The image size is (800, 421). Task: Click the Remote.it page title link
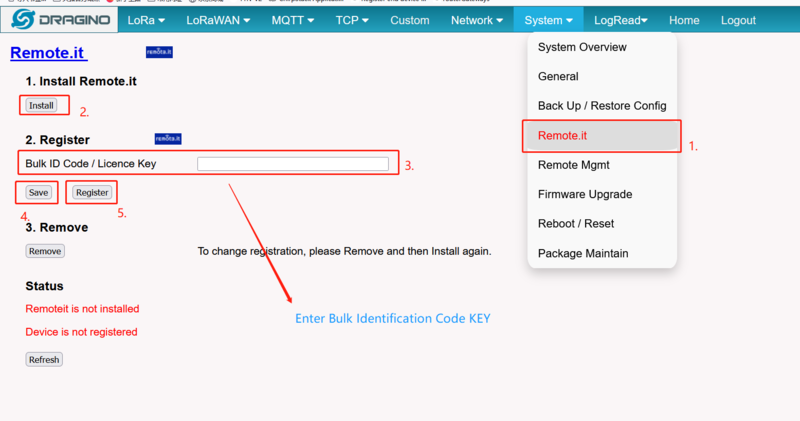[48, 53]
